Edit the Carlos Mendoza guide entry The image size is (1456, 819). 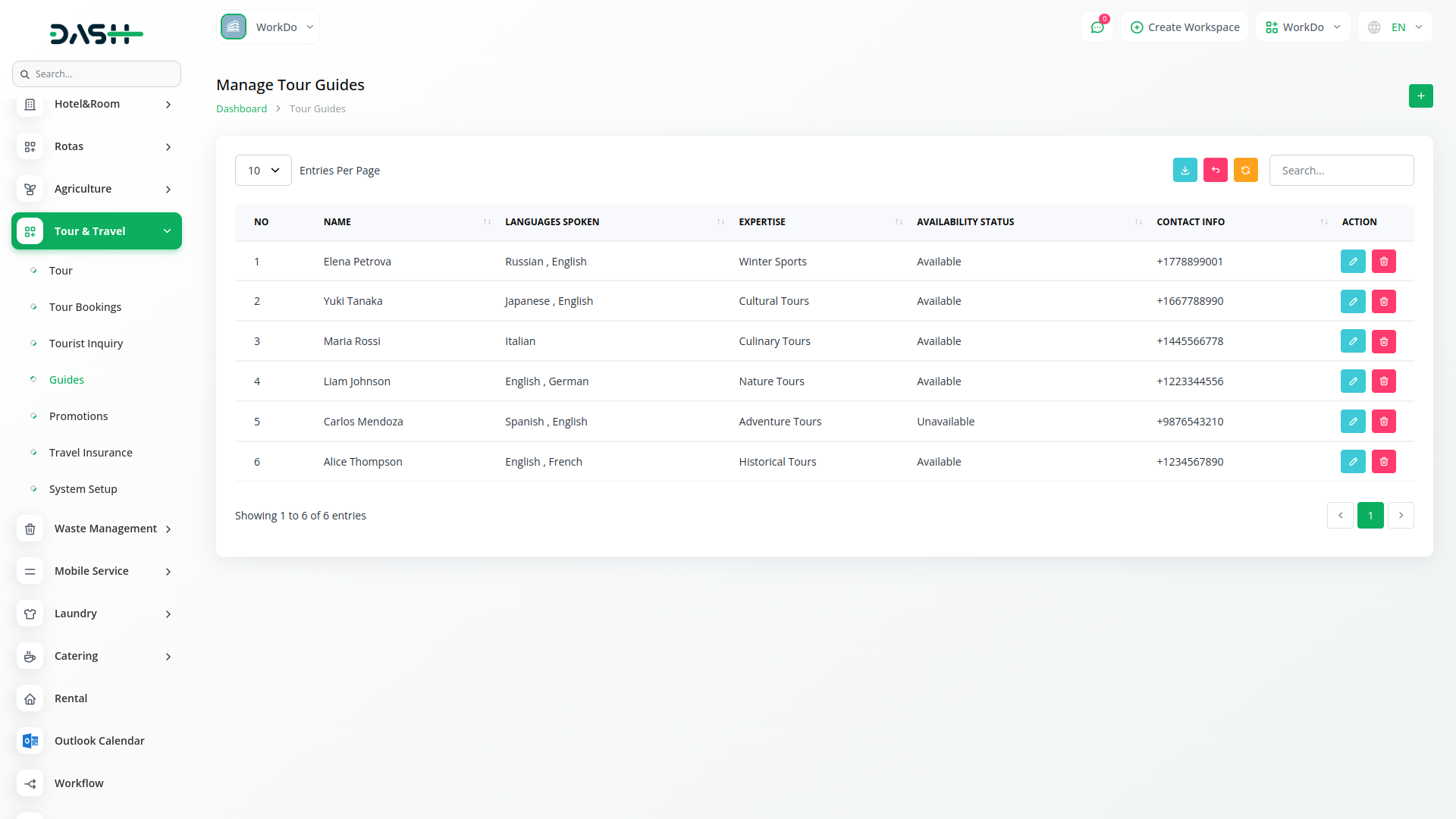(1353, 422)
